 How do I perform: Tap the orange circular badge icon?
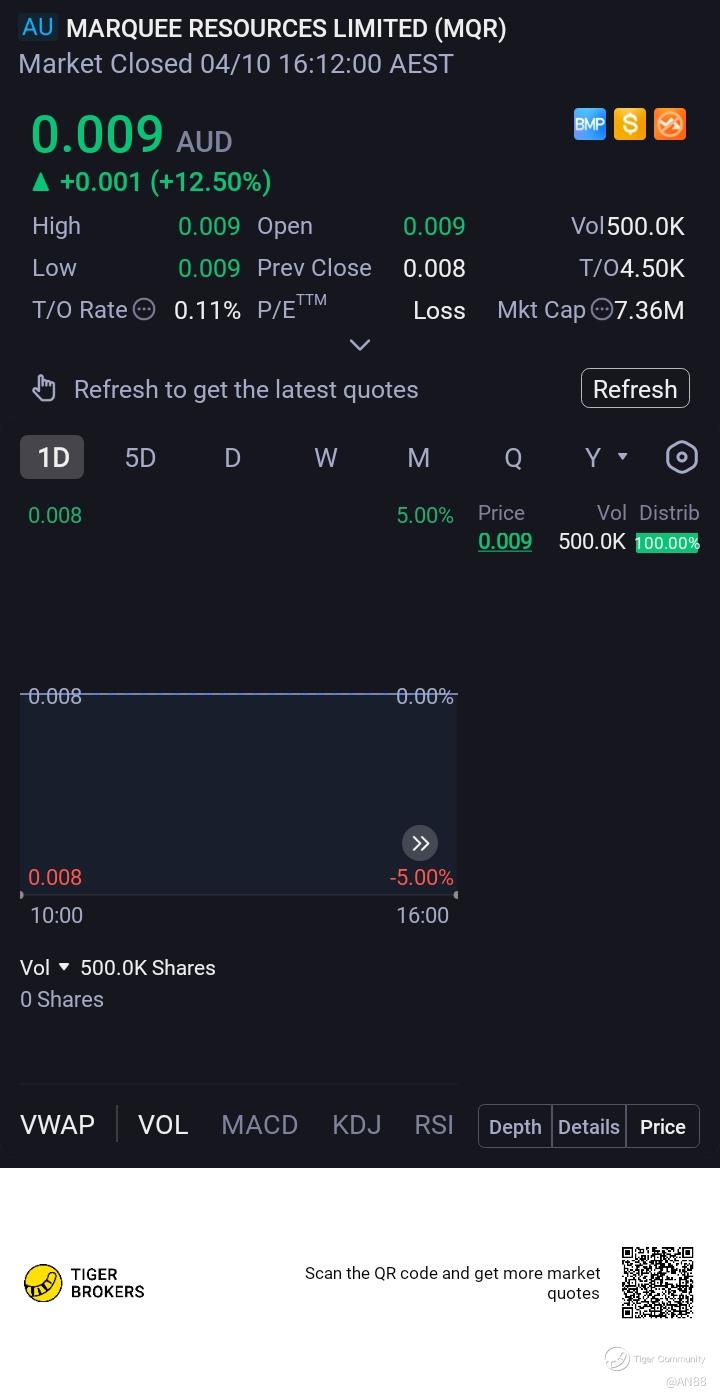[x=670, y=125]
